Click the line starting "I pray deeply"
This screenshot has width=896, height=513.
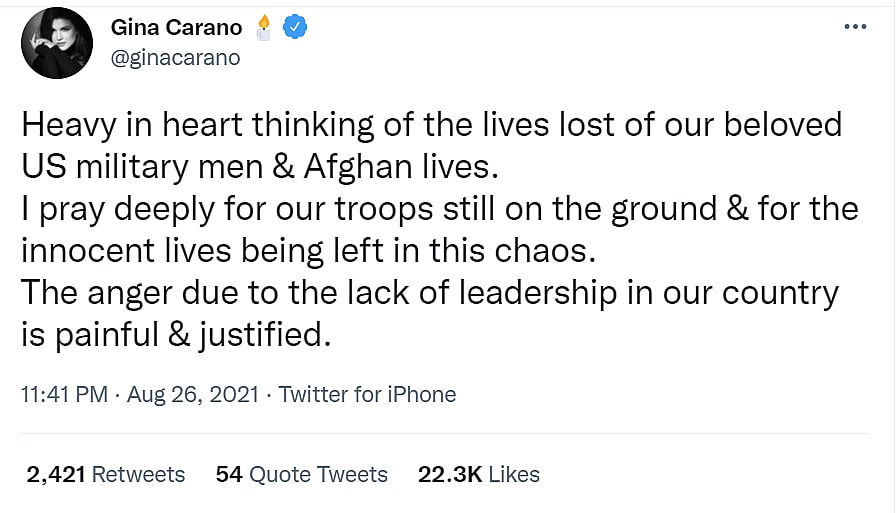pos(439,209)
